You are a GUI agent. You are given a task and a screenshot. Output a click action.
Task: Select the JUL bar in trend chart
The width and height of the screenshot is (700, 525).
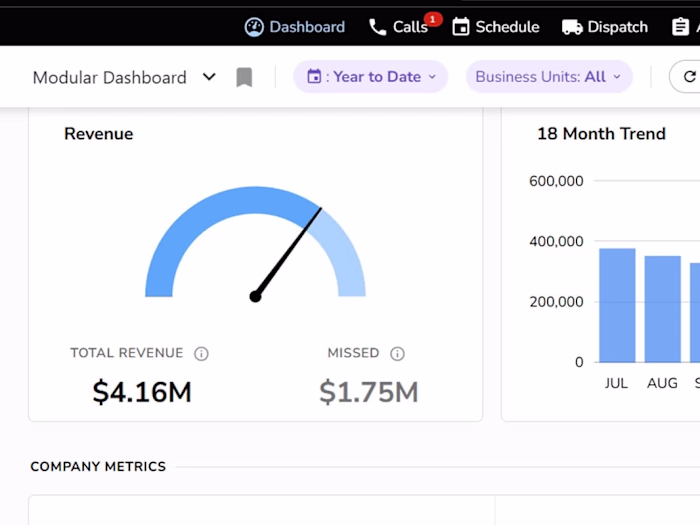click(x=617, y=305)
